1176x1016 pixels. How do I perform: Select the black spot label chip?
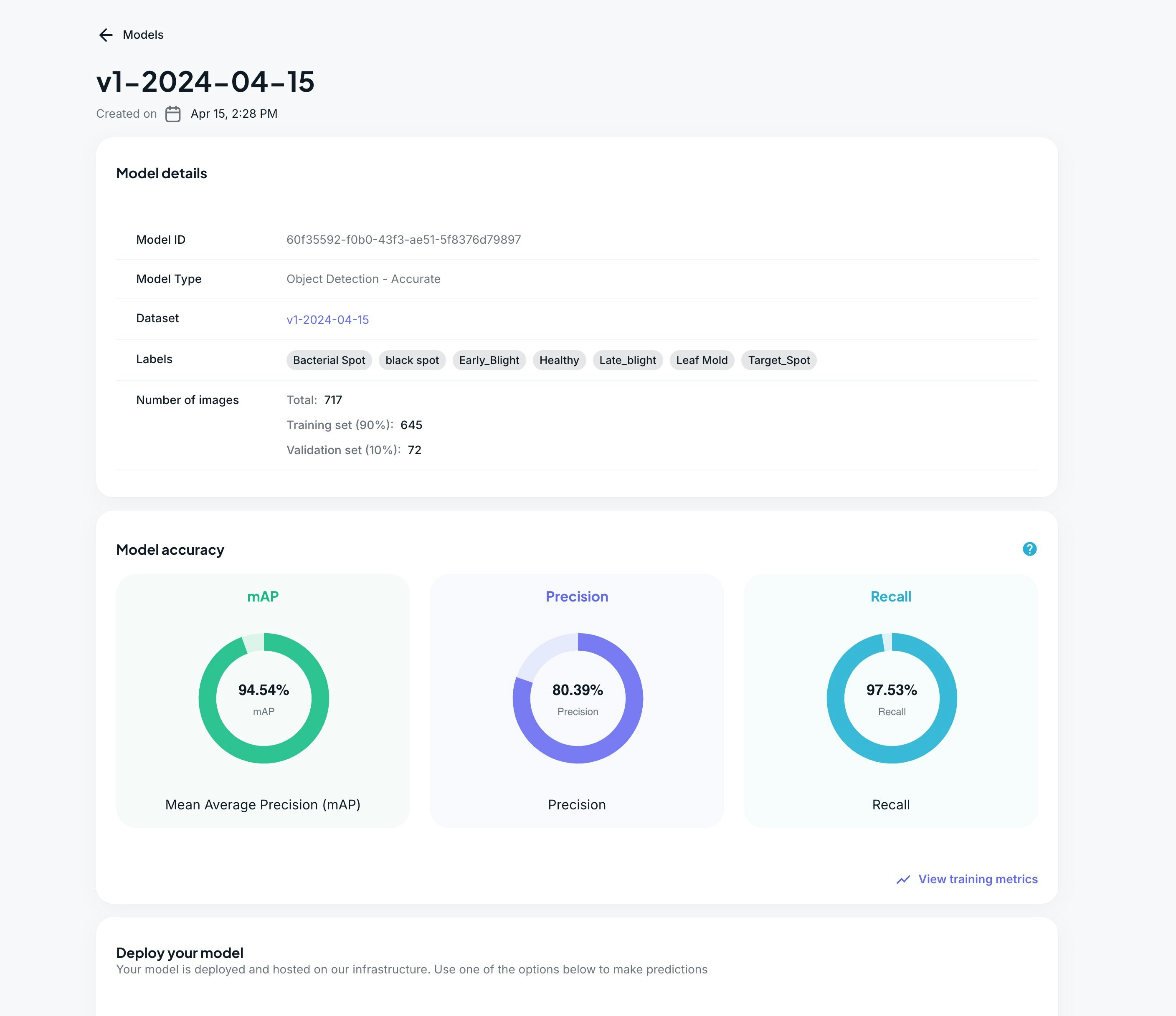[x=411, y=360]
